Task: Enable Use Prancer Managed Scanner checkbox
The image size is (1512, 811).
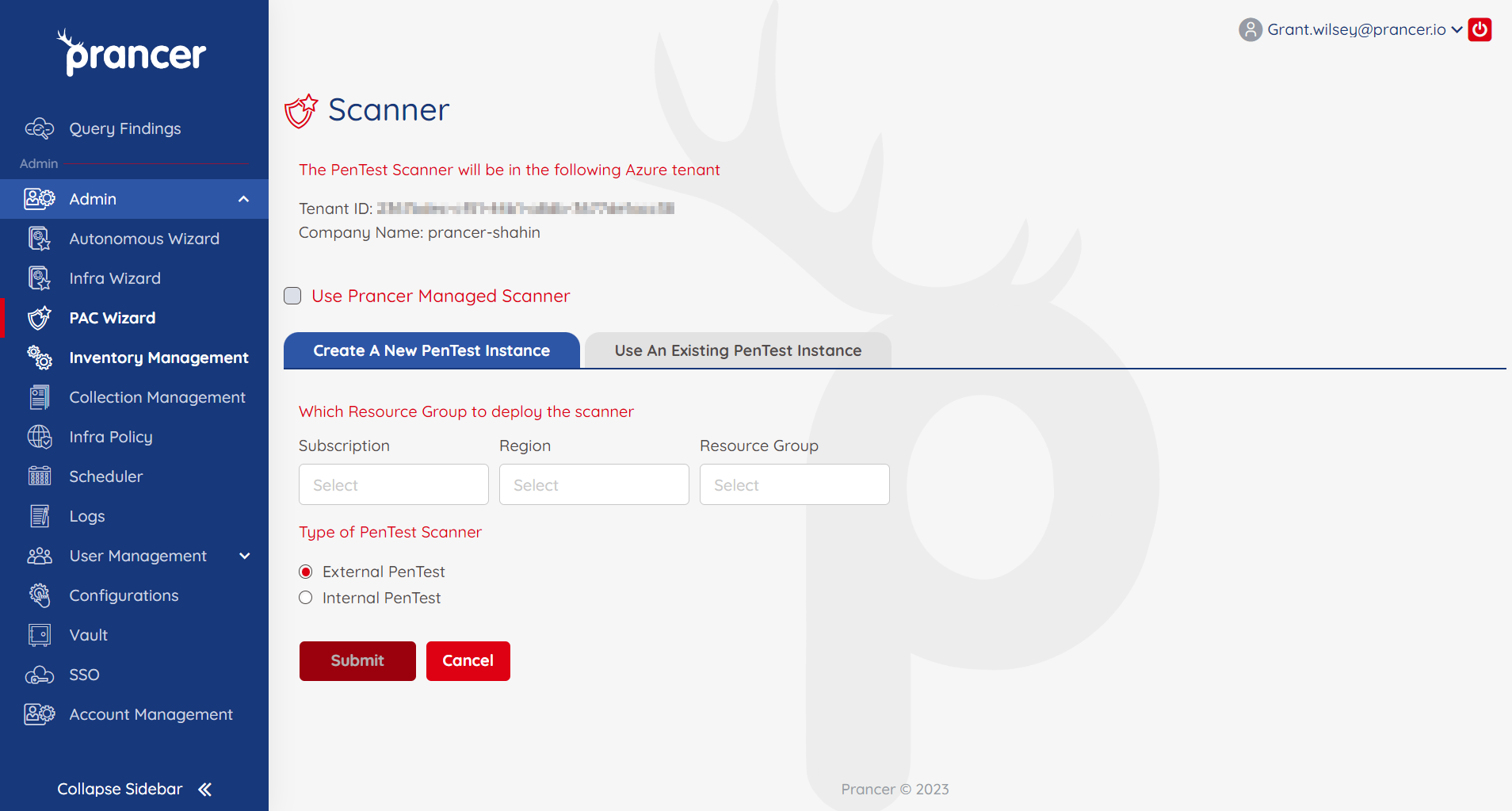Action: pyautogui.click(x=292, y=296)
